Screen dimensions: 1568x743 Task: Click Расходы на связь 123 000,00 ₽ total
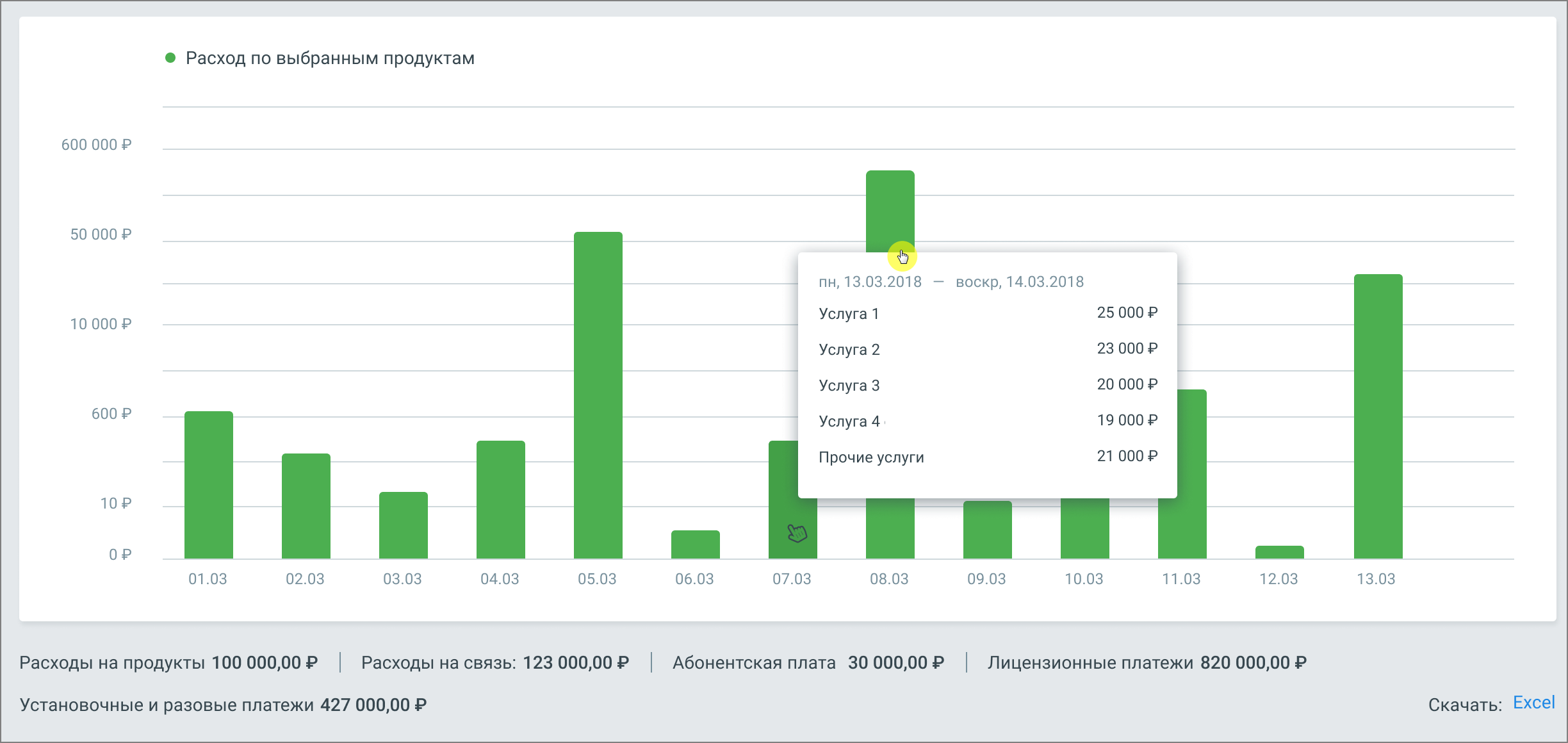495,662
